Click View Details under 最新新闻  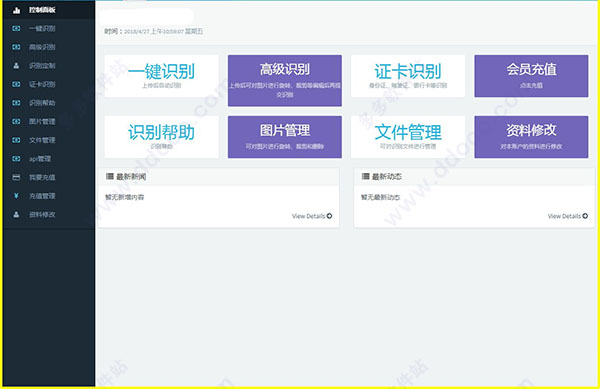click(312, 216)
